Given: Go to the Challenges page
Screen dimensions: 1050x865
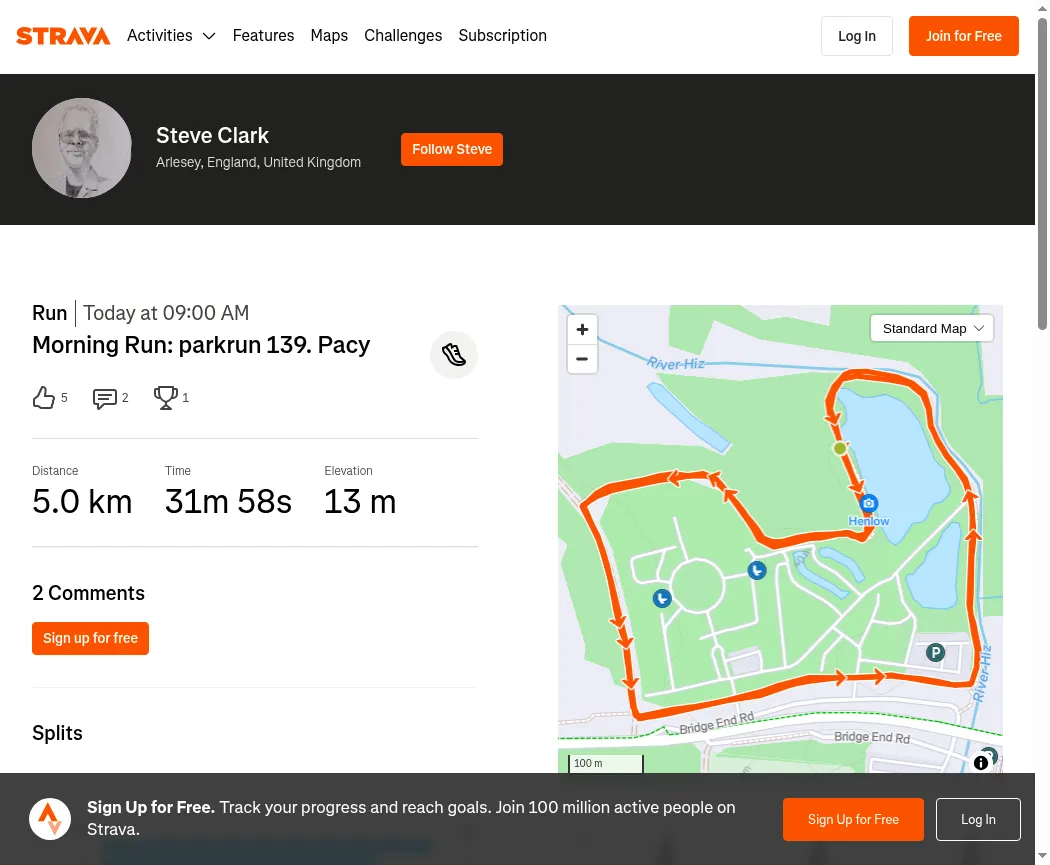Looking at the screenshot, I should [403, 35].
